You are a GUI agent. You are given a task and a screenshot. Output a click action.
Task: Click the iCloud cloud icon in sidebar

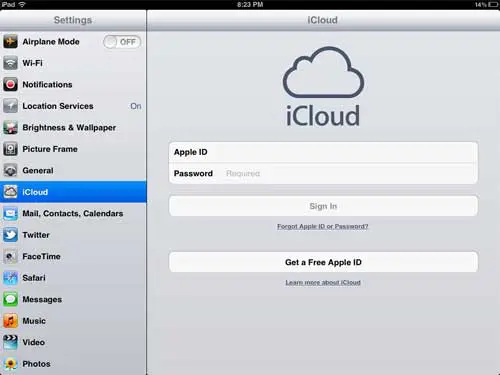coord(10,192)
